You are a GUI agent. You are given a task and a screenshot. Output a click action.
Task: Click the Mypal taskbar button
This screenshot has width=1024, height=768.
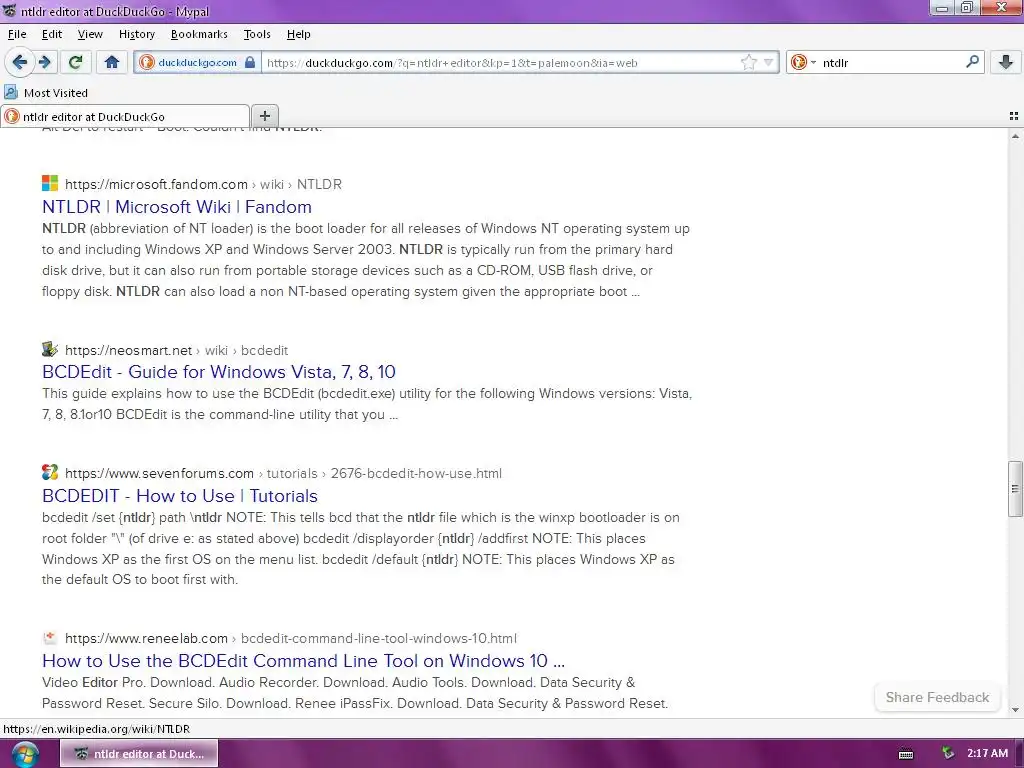(139, 754)
